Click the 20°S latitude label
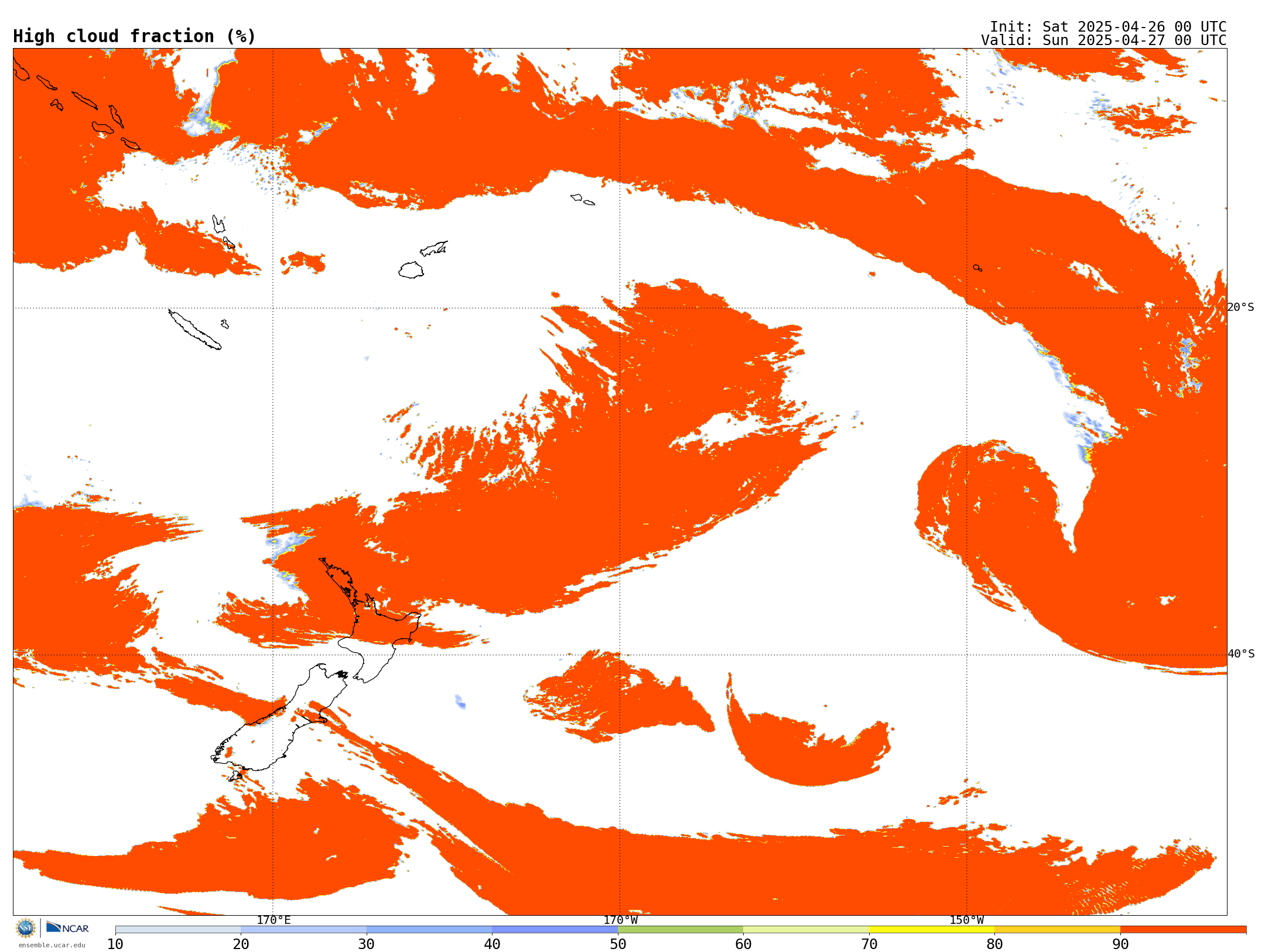This screenshot has width=1265, height=952. click(x=1241, y=307)
